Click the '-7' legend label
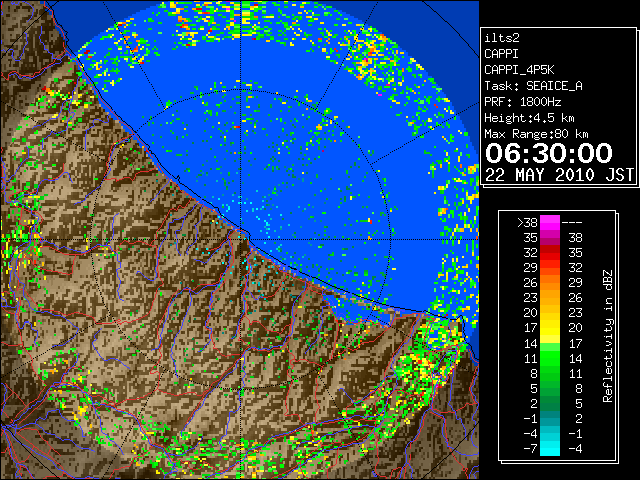The image size is (640, 480). 530,449
